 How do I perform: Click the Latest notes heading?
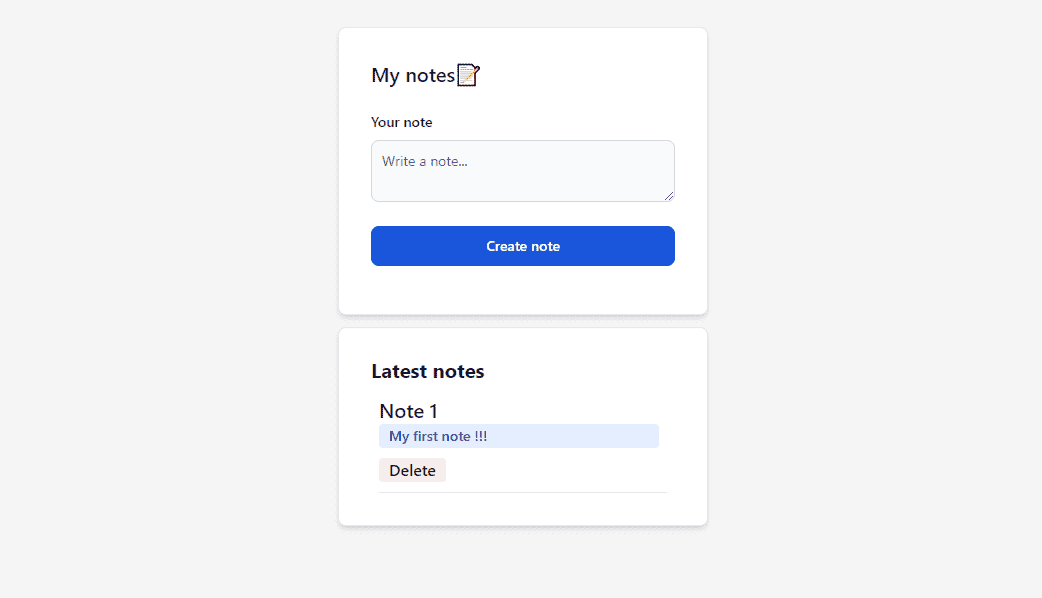point(428,371)
